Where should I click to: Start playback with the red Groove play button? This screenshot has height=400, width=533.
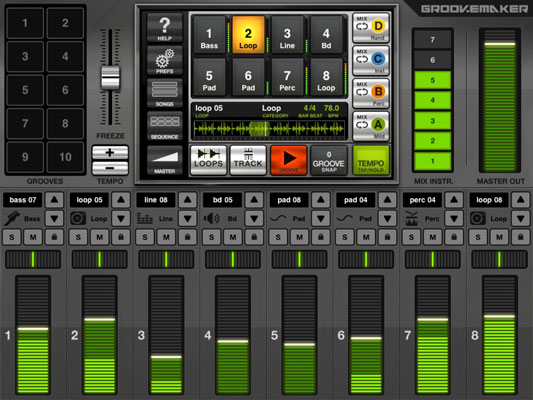[289, 160]
